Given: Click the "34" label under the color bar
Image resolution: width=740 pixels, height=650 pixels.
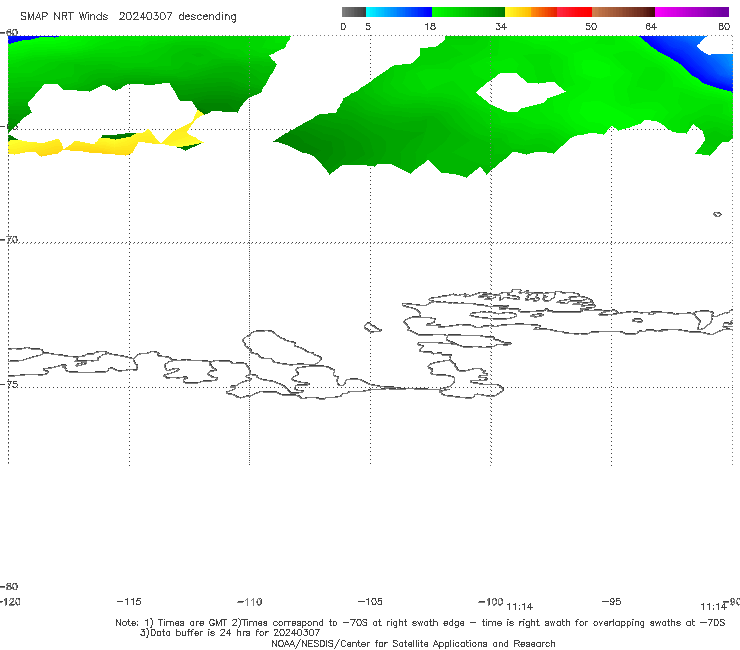Looking at the screenshot, I should (501, 26).
